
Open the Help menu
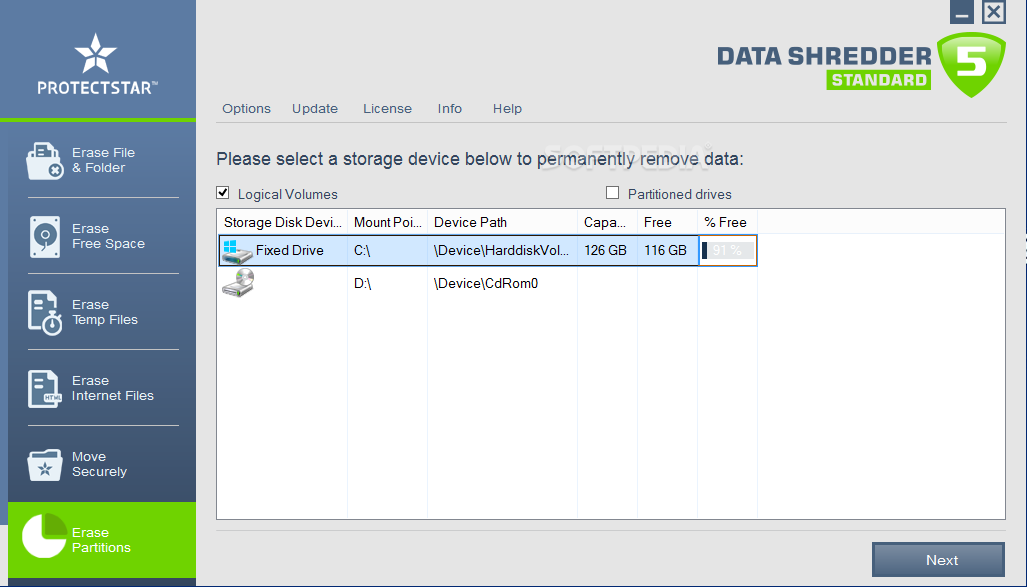pyautogui.click(x=508, y=109)
